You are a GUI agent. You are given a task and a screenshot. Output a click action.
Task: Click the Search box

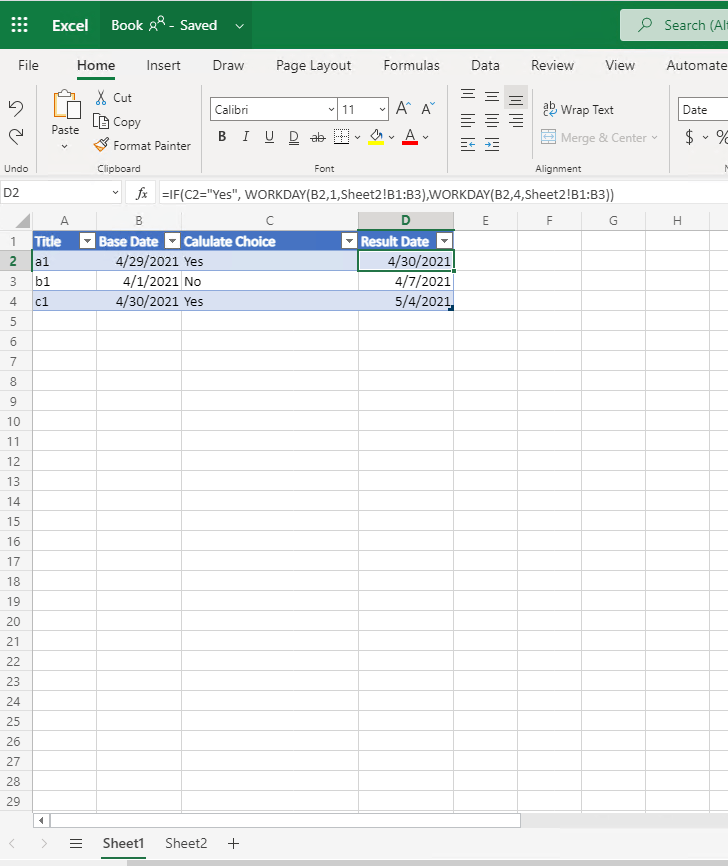click(674, 25)
